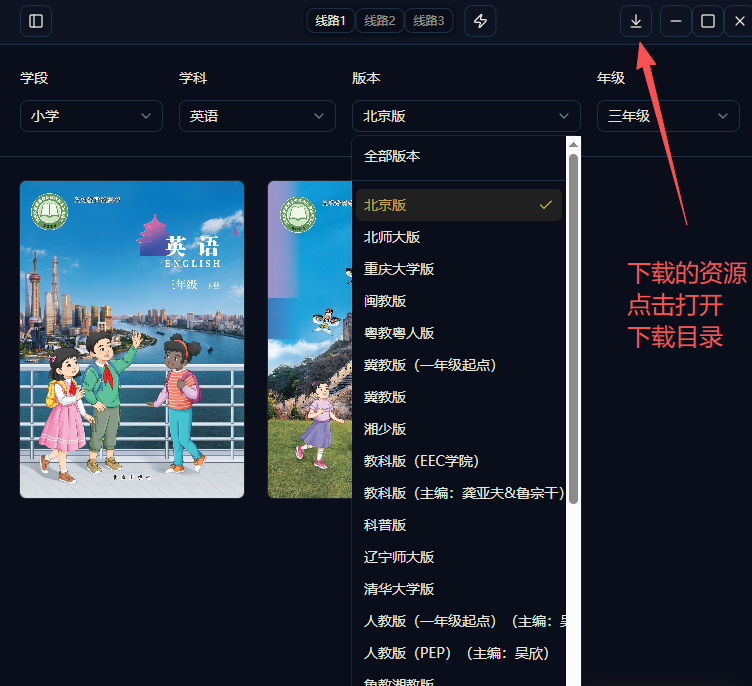The width and height of the screenshot is (752, 686).
Task: Click the version list scrollbar thumb
Action: pos(573,329)
